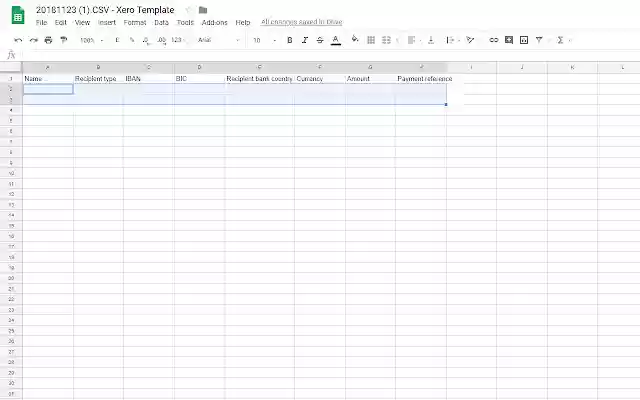Viewport: 640px width, 400px height.
Task: Format as currency using the £ button
Action: coord(117,40)
